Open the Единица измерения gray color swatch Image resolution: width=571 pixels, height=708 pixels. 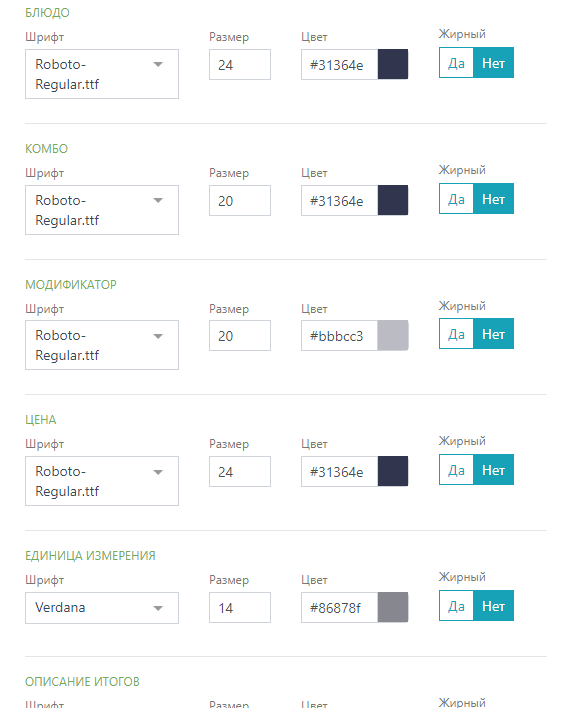(393, 607)
